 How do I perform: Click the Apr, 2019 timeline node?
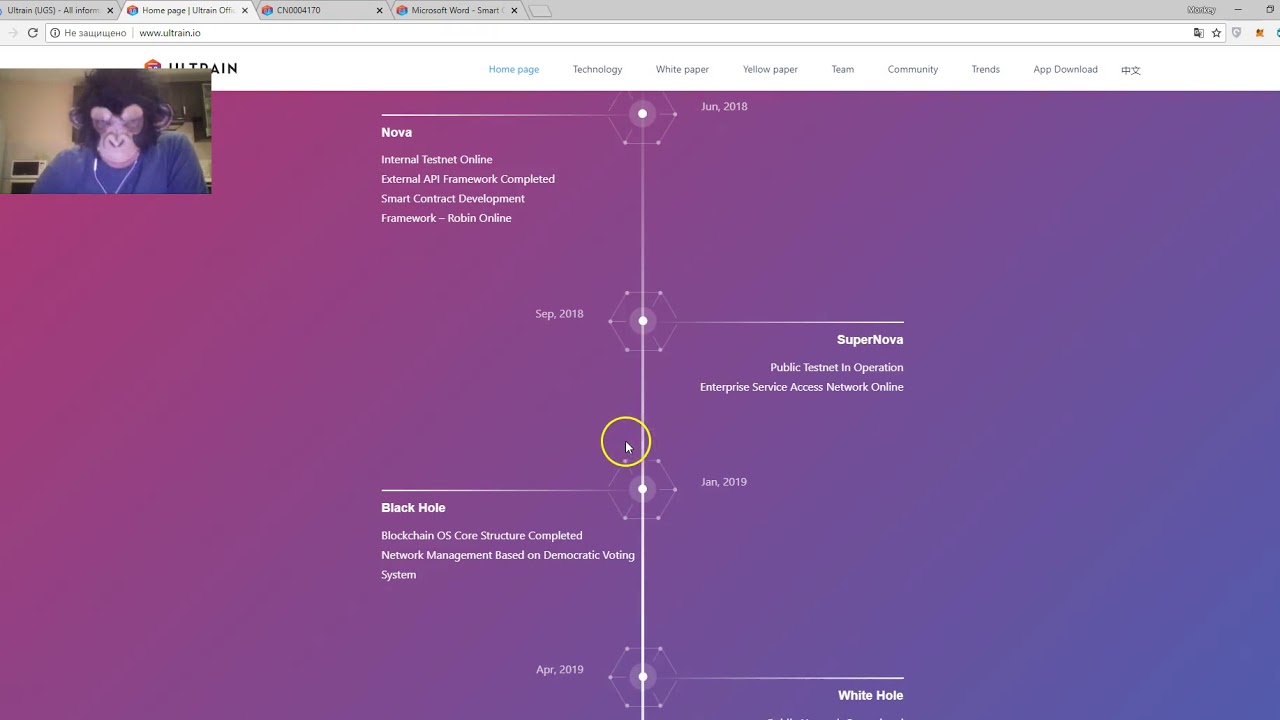click(642, 677)
